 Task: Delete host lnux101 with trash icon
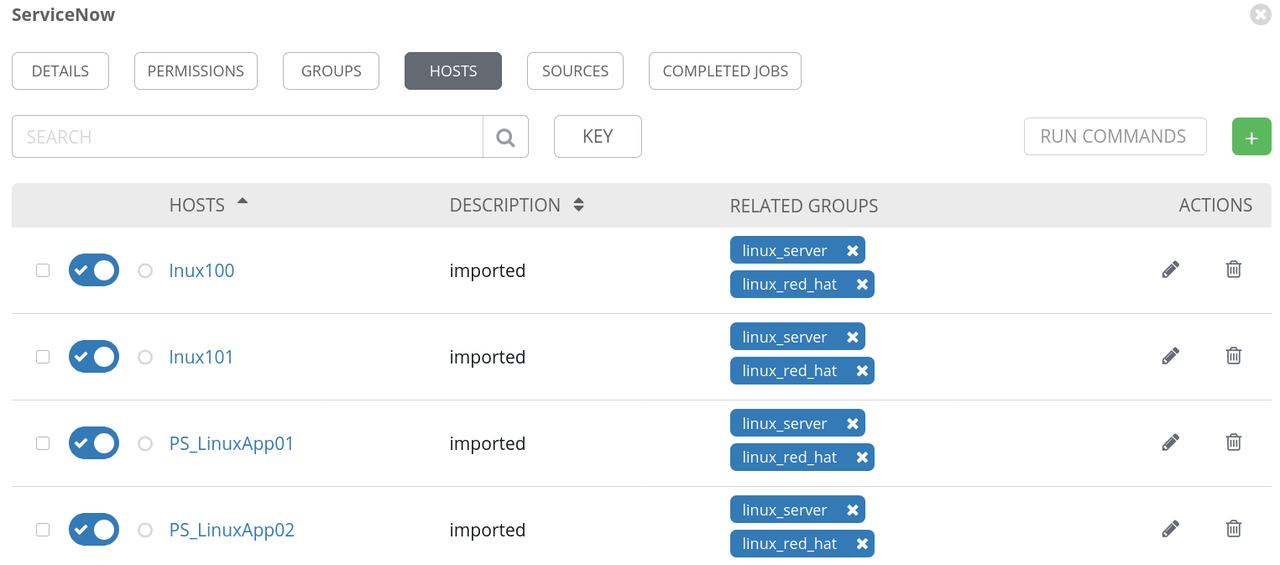(1234, 356)
